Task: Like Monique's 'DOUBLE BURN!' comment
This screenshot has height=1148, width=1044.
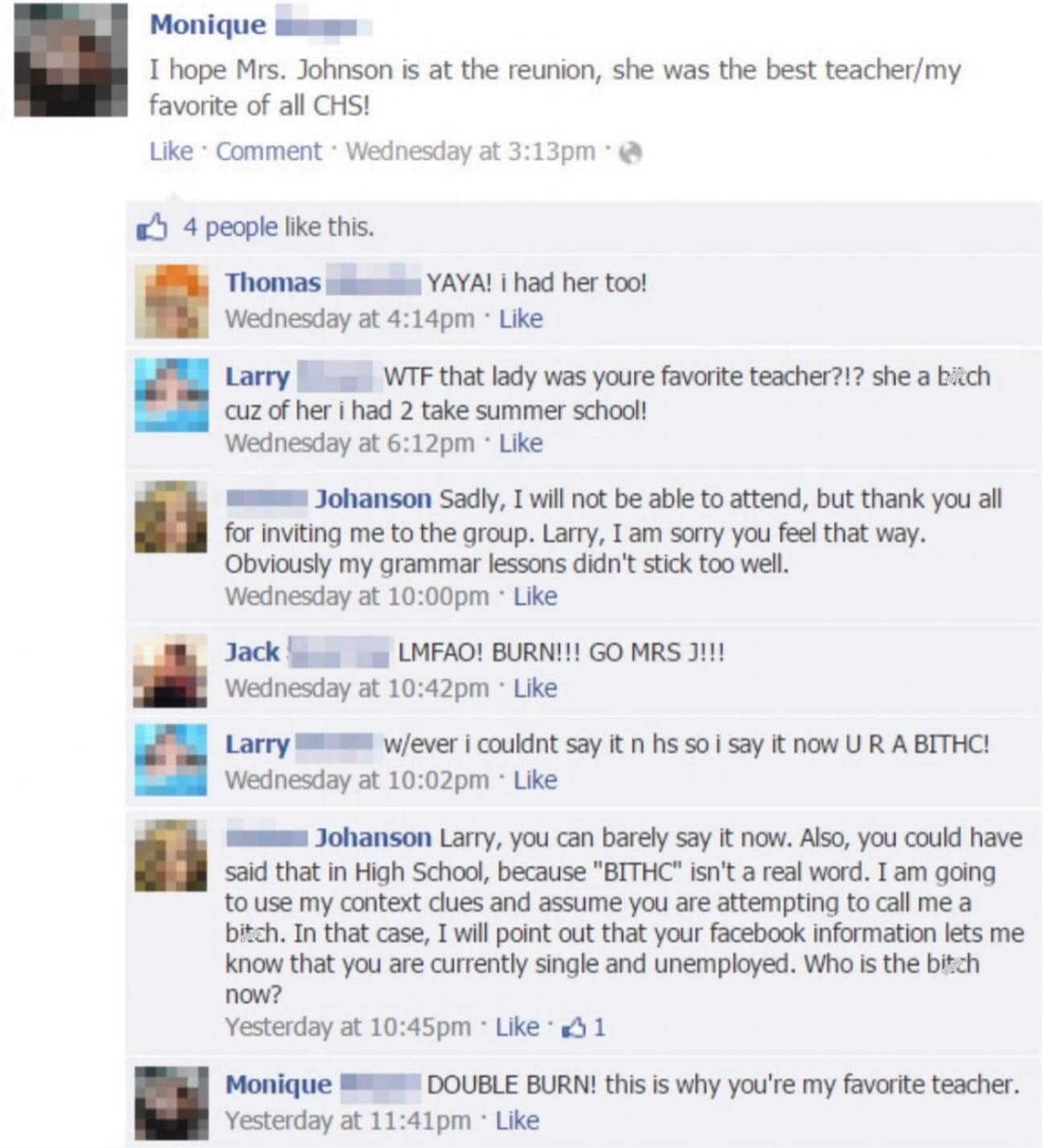Action: (518, 1121)
